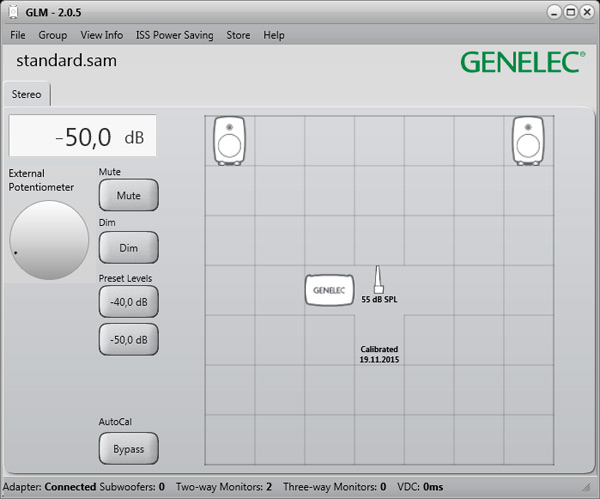The image size is (600, 499).
Task: Toggle the Mute button
Action: tap(129, 195)
